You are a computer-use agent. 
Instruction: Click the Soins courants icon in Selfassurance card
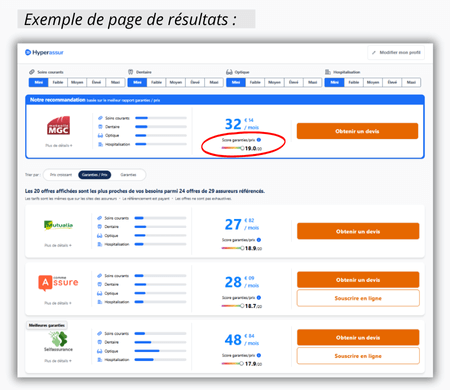coord(99,333)
